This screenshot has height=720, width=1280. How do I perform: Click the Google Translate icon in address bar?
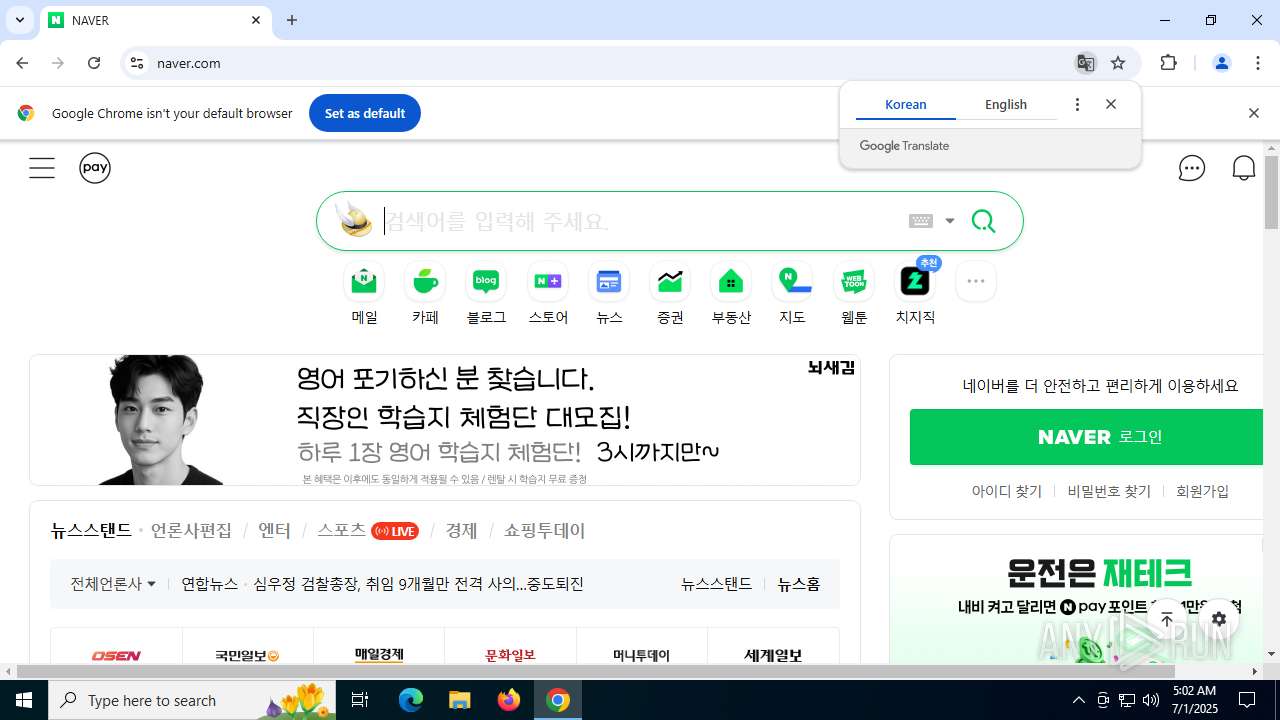pos(1085,63)
